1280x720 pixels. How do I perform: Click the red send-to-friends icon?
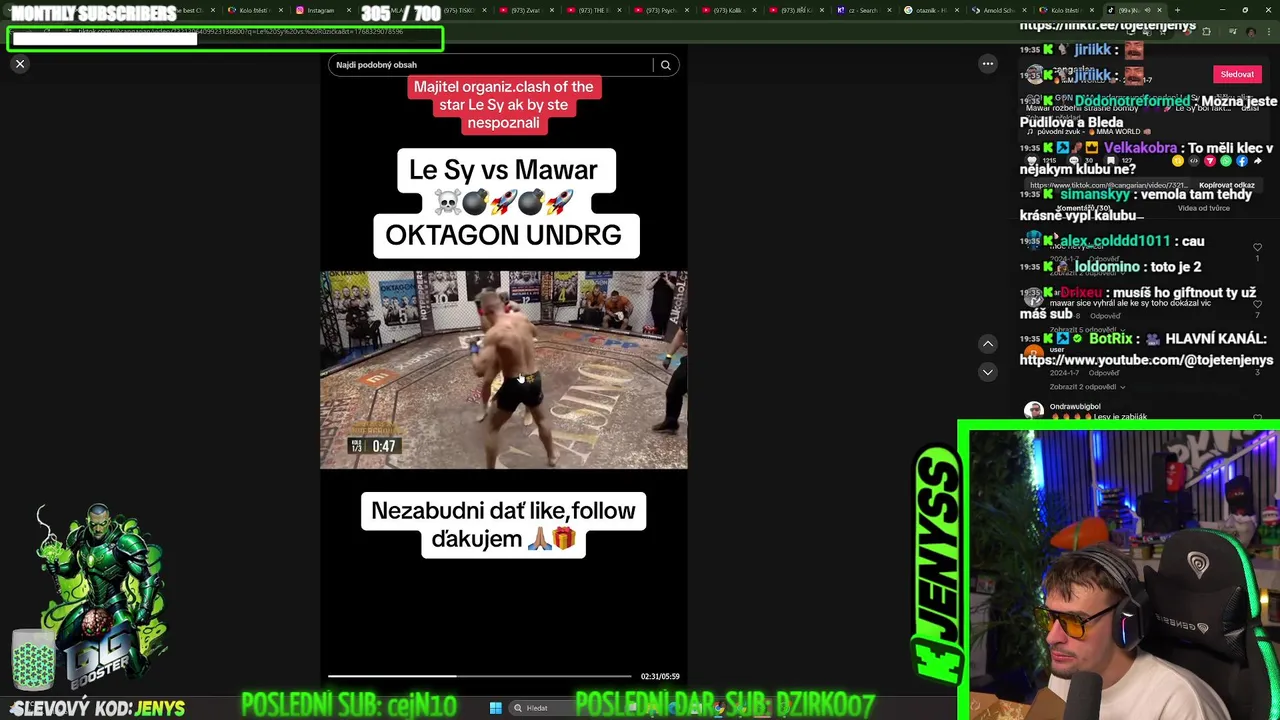(x=1210, y=160)
